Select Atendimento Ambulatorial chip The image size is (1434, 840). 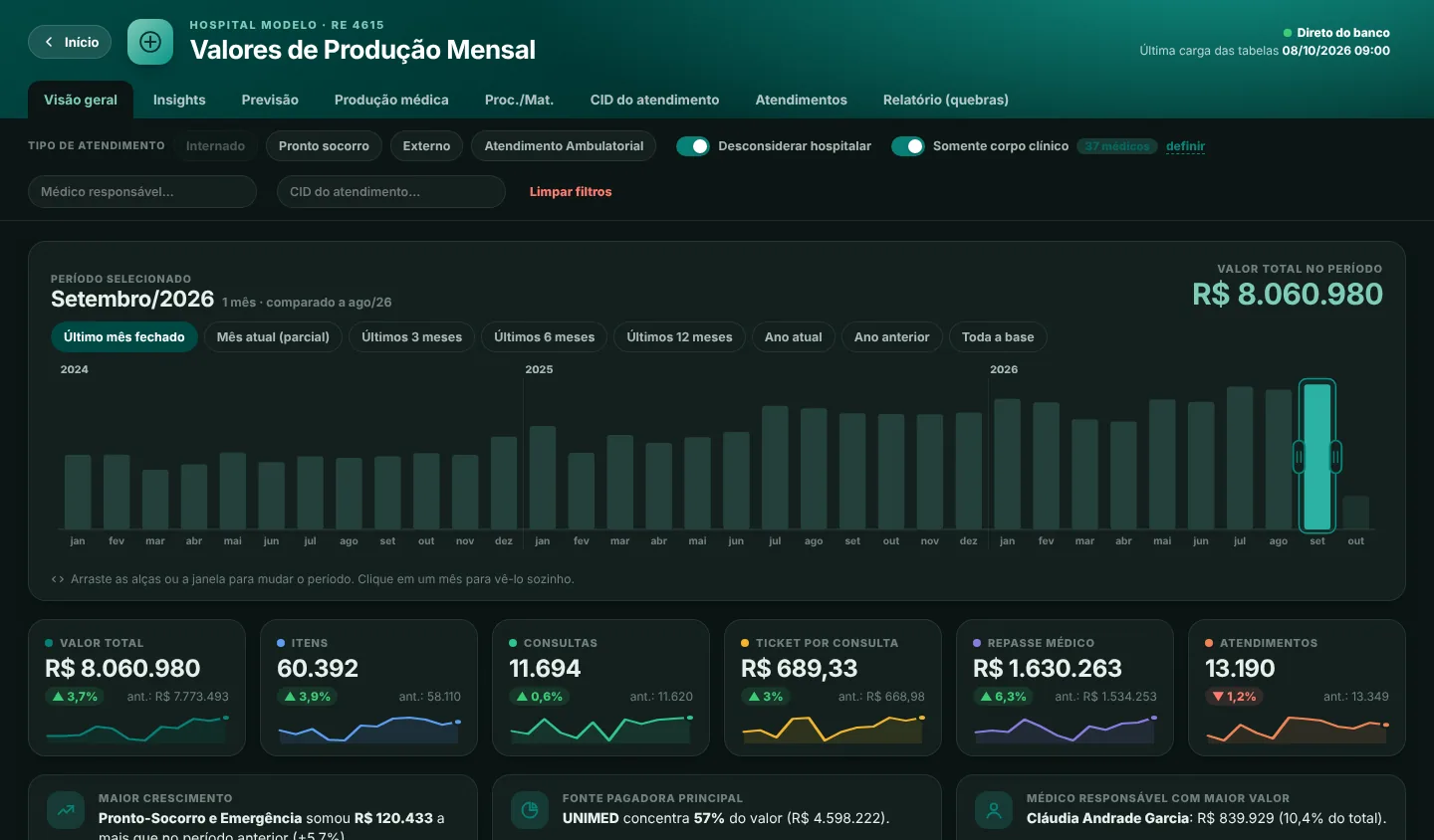click(x=564, y=146)
